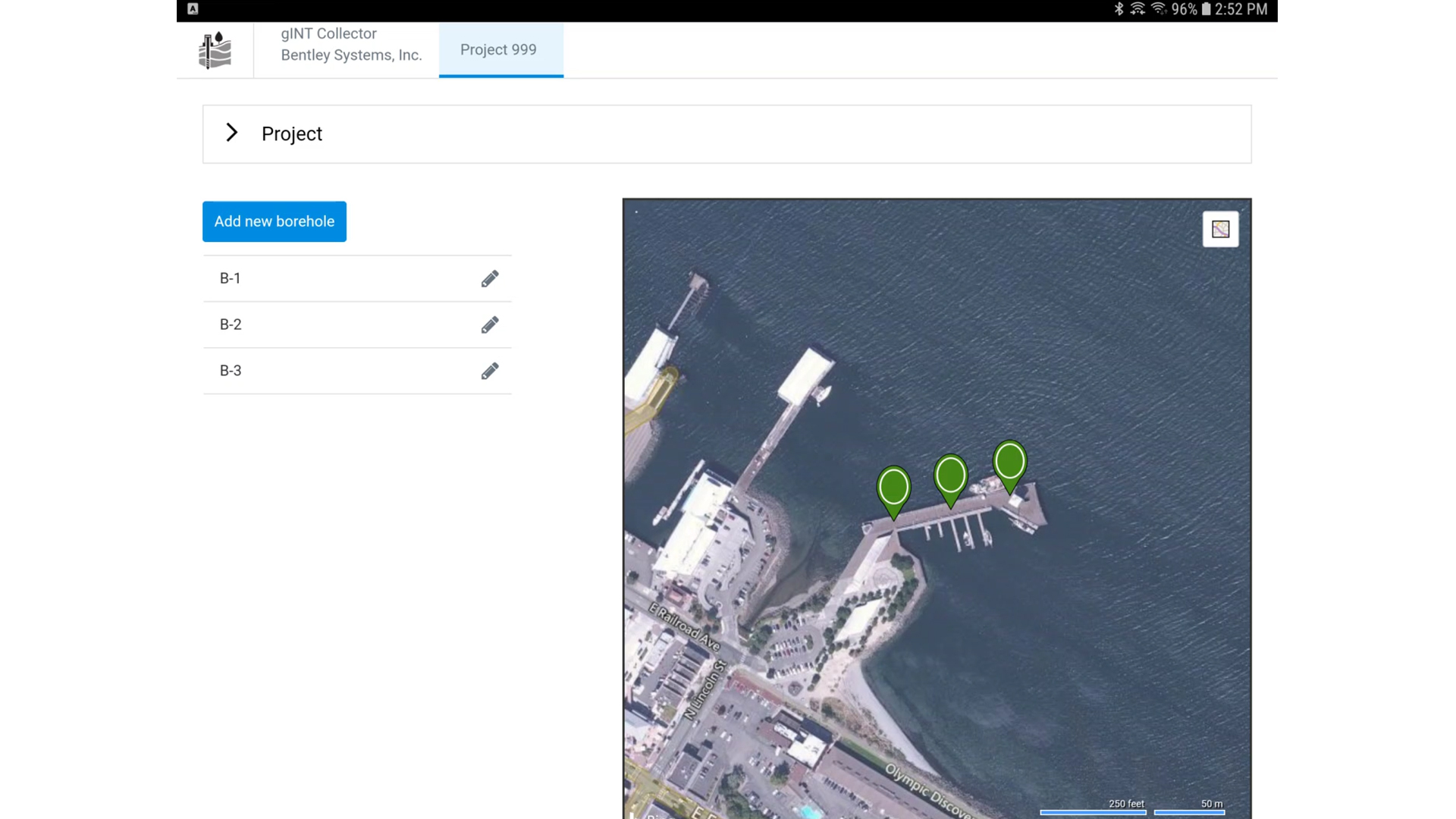Select B-2 in borehole list
The image size is (1456, 819).
point(231,325)
